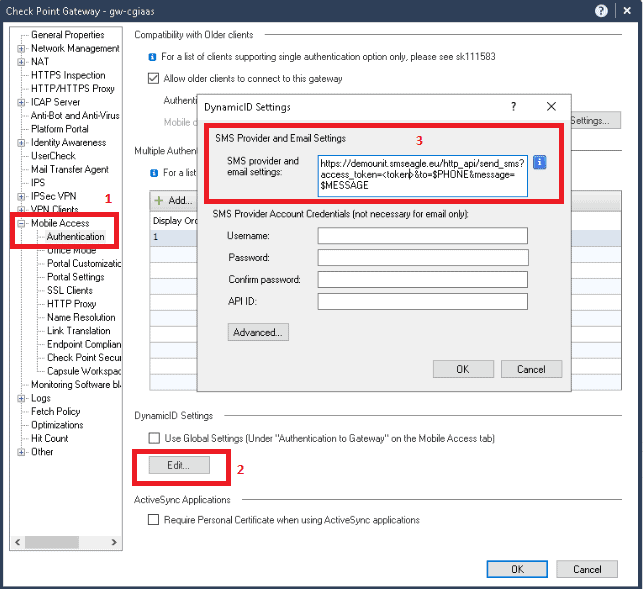Screen dimensions: 643x589
Task: Select Authentication under Mobile Access
Action: pos(75,237)
